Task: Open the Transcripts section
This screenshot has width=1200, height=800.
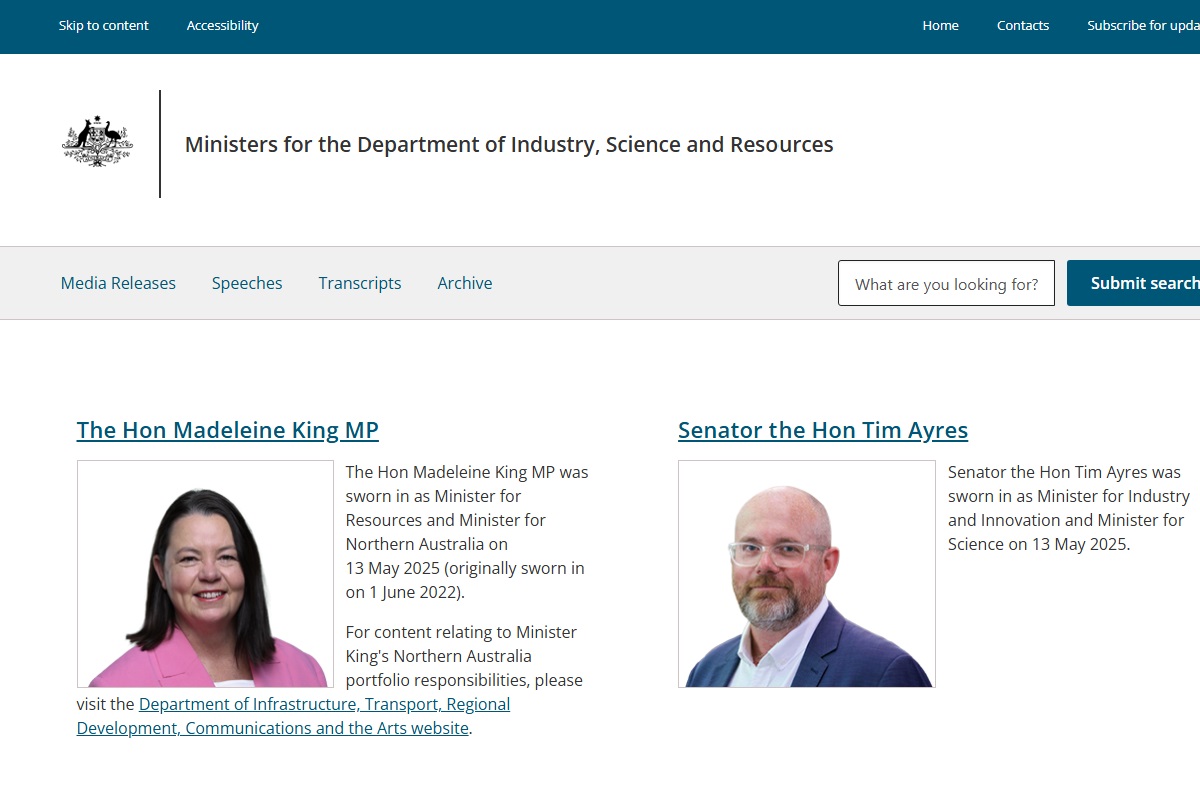Action: pos(359,283)
